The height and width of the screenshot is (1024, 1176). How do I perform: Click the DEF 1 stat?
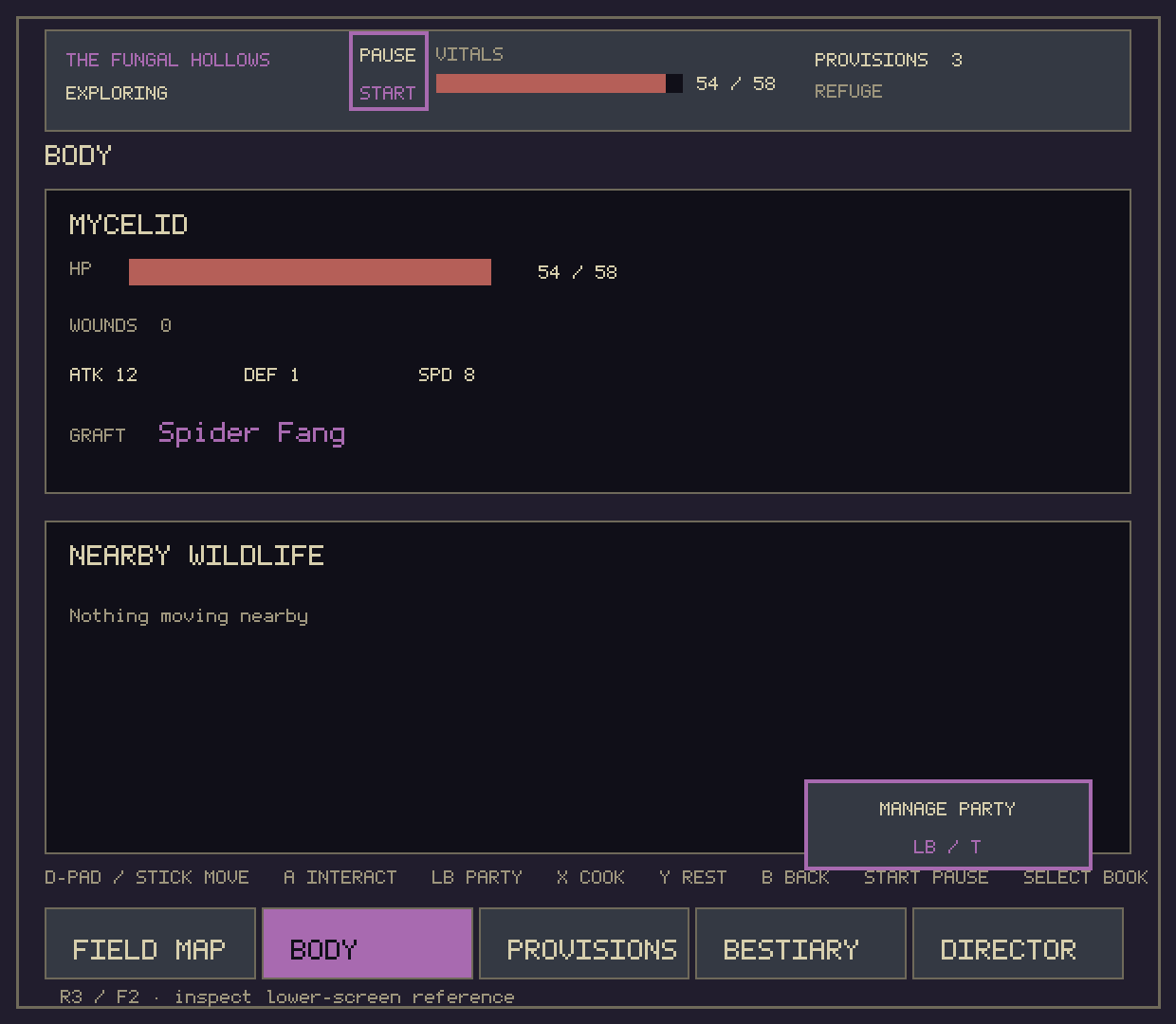[271, 375]
